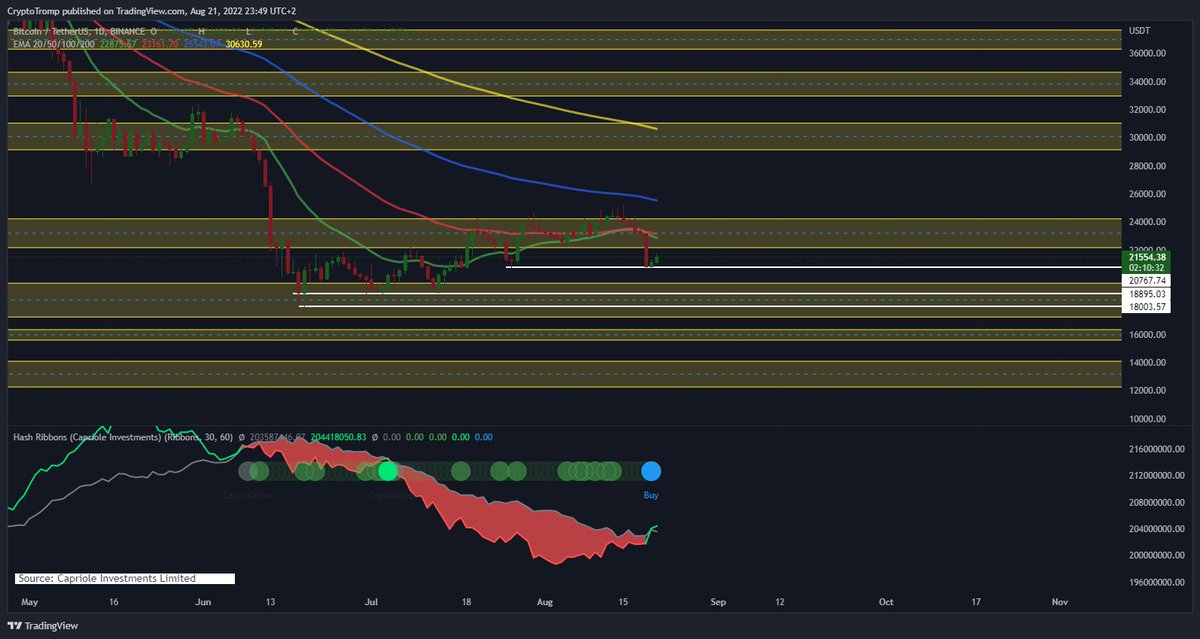
Task: Click the second Ø symbol in the indicator legend
Action: tap(374, 438)
